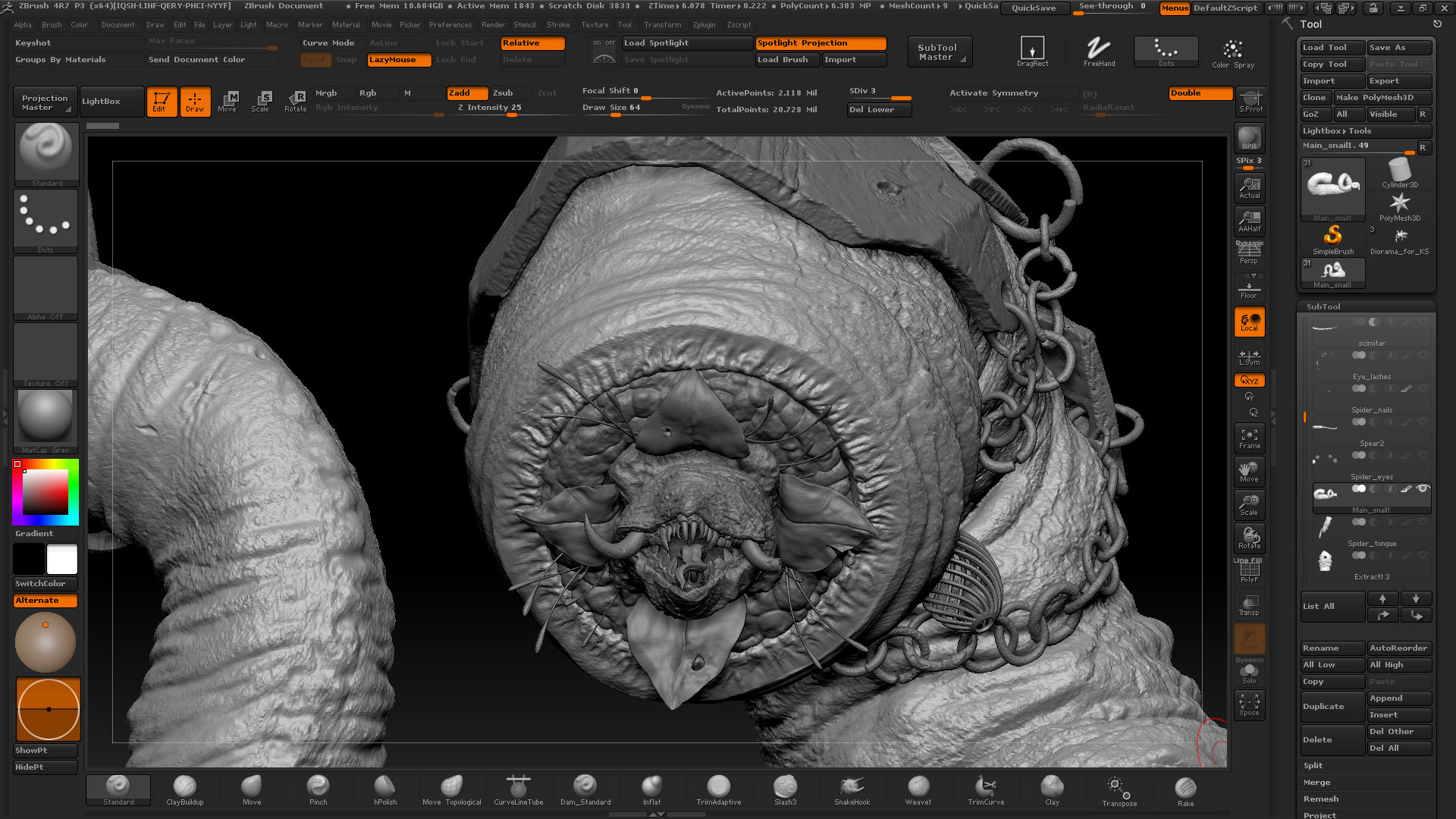Toggle Persp perspective view
The height and width of the screenshot is (819, 1456).
pos(1249,253)
